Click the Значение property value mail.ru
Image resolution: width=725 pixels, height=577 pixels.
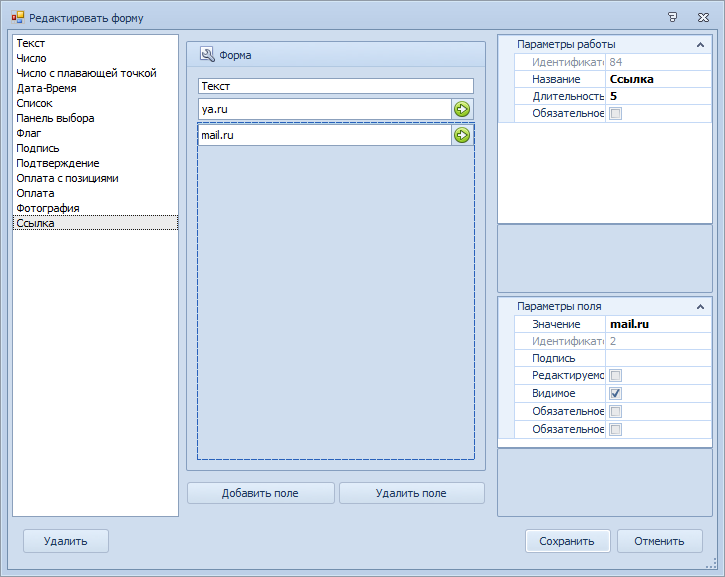[x=657, y=324]
